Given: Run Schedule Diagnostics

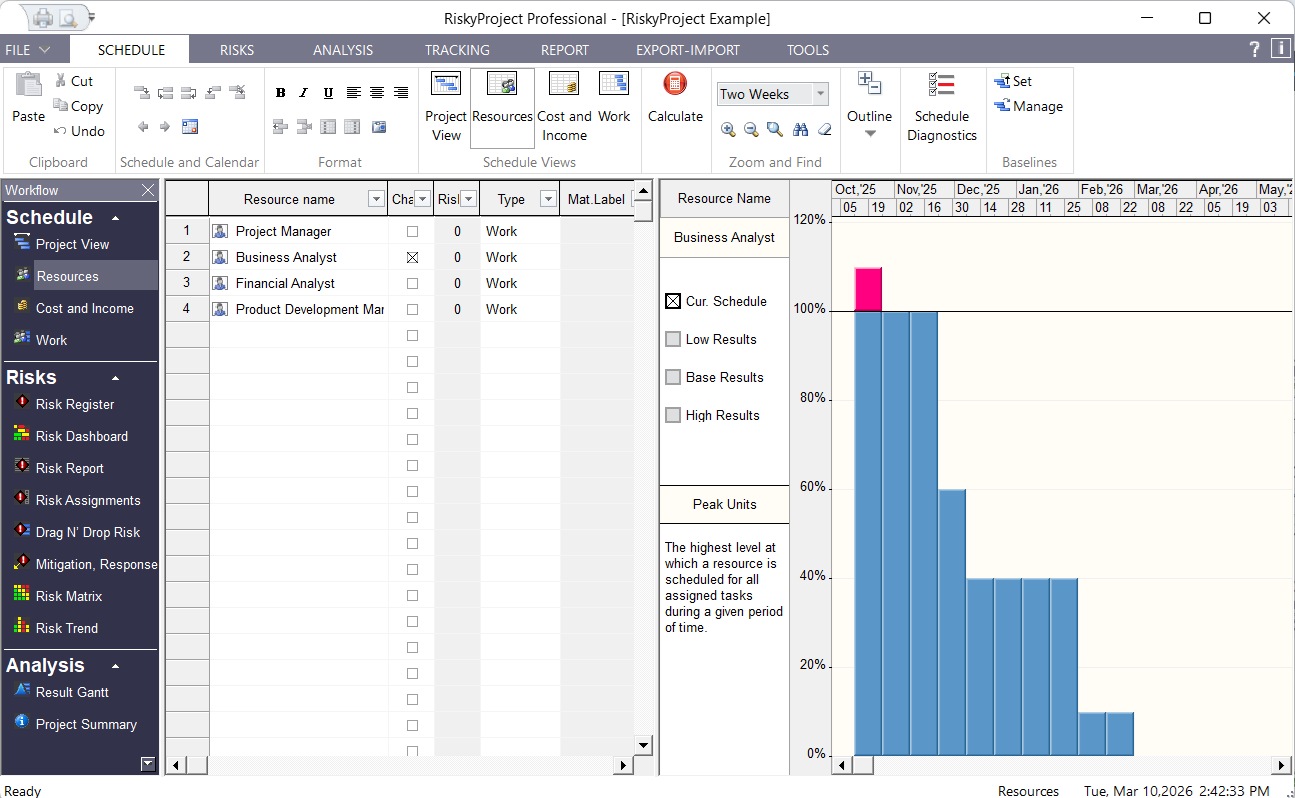Looking at the screenshot, I should tap(941, 110).
